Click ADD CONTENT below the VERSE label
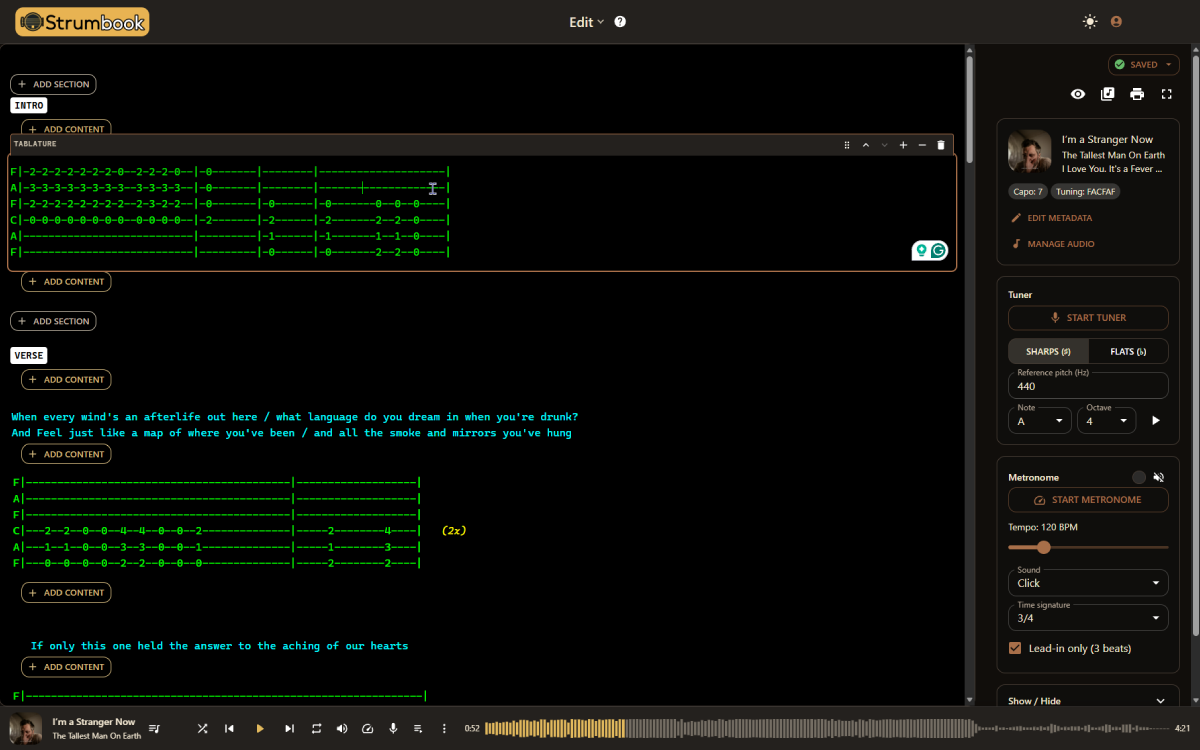1200x750 pixels. click(x=66, y=379)
